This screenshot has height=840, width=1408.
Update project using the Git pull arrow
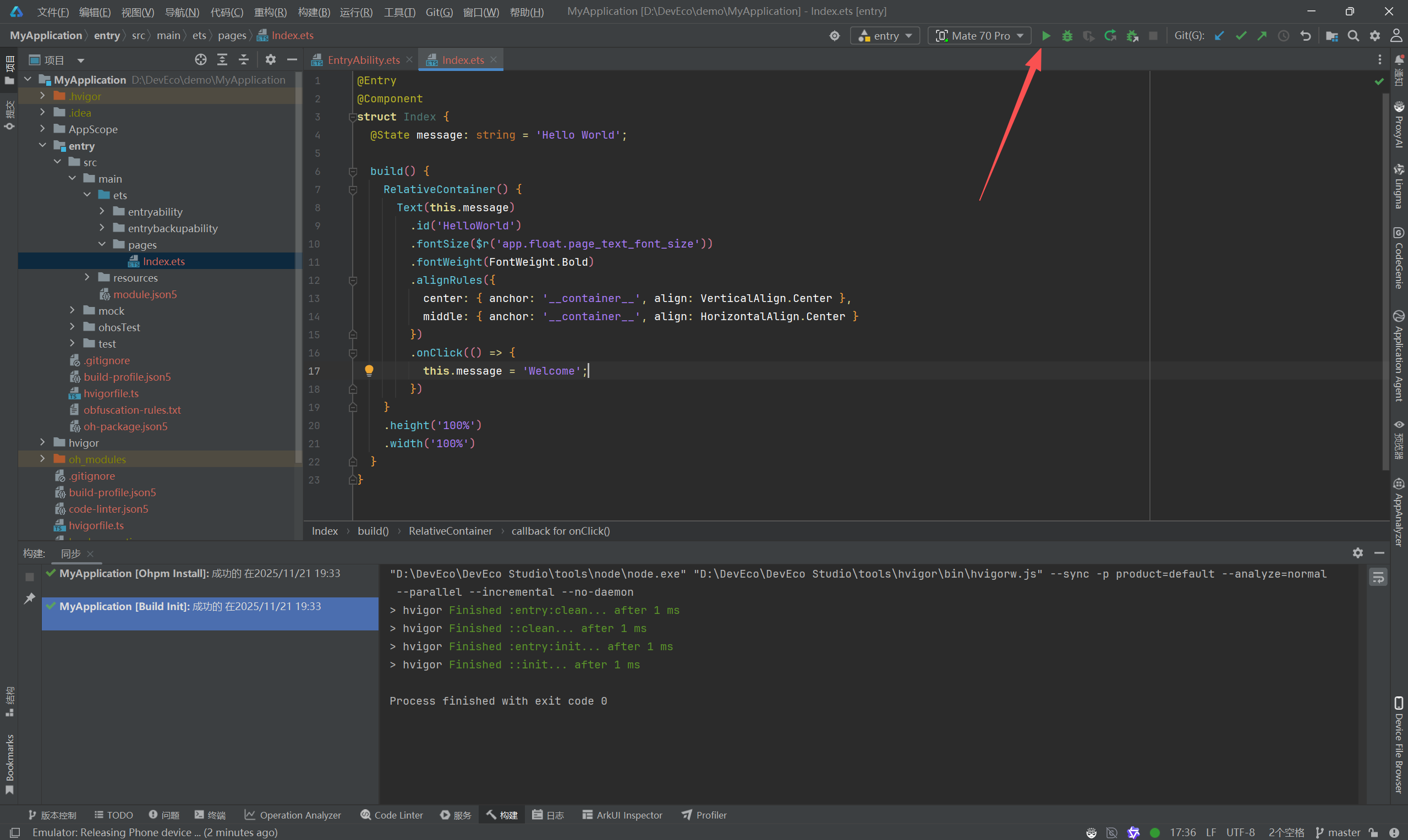tap(1219, 36)
